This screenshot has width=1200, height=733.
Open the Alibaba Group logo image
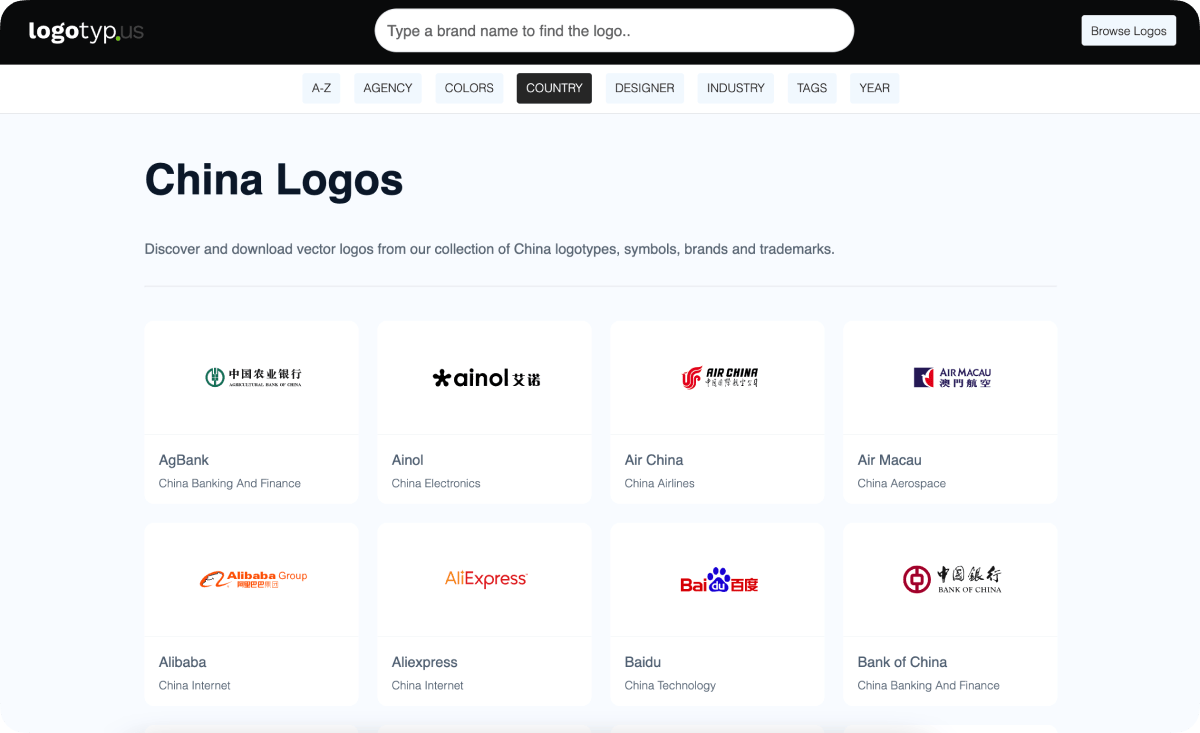coord(253,579)
